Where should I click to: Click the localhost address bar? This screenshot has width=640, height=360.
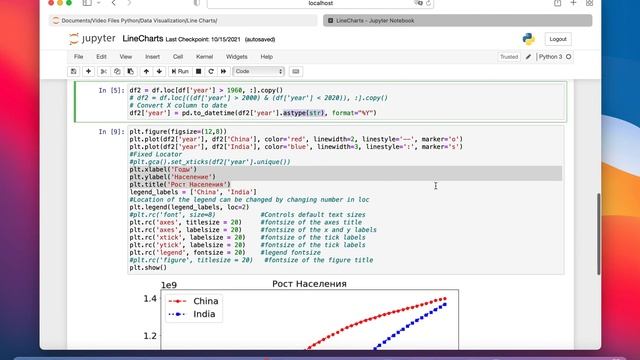[x=320, y=3]
